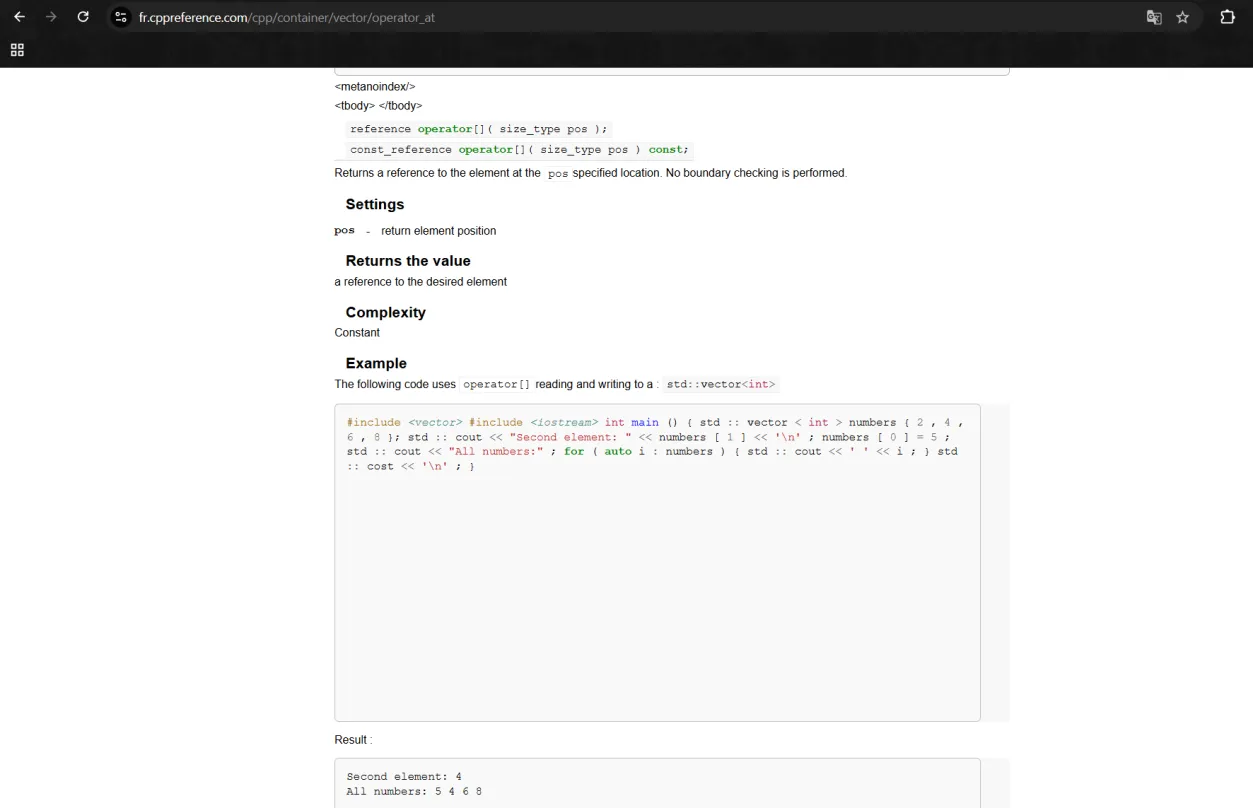Click 'main' function name in code

645,422
